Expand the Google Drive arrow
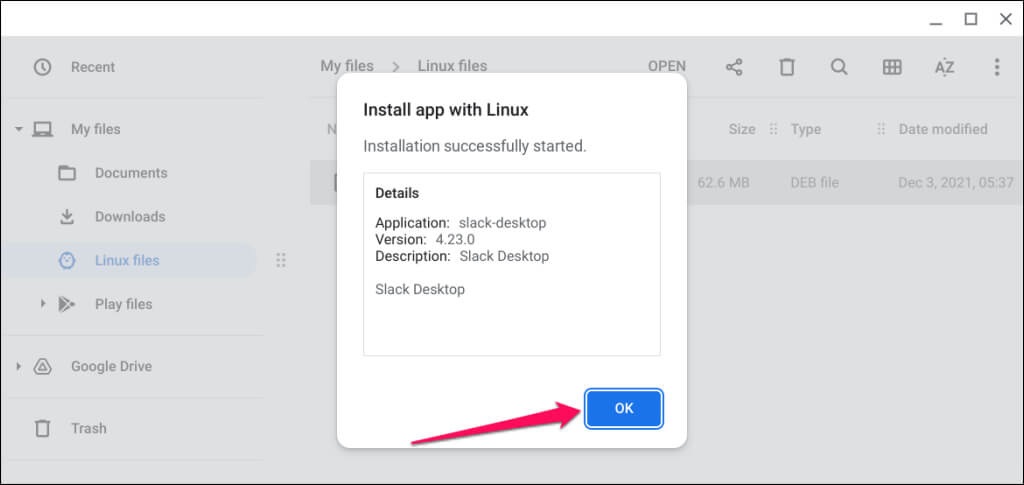 [19, 366]
